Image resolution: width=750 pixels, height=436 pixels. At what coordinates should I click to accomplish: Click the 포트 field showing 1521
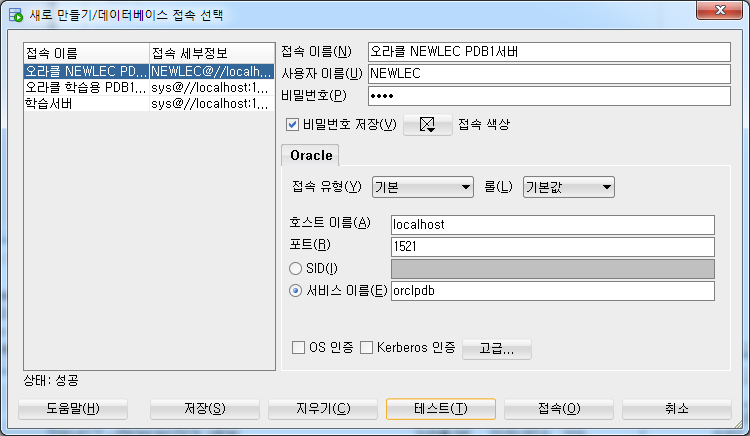[552, 247]
